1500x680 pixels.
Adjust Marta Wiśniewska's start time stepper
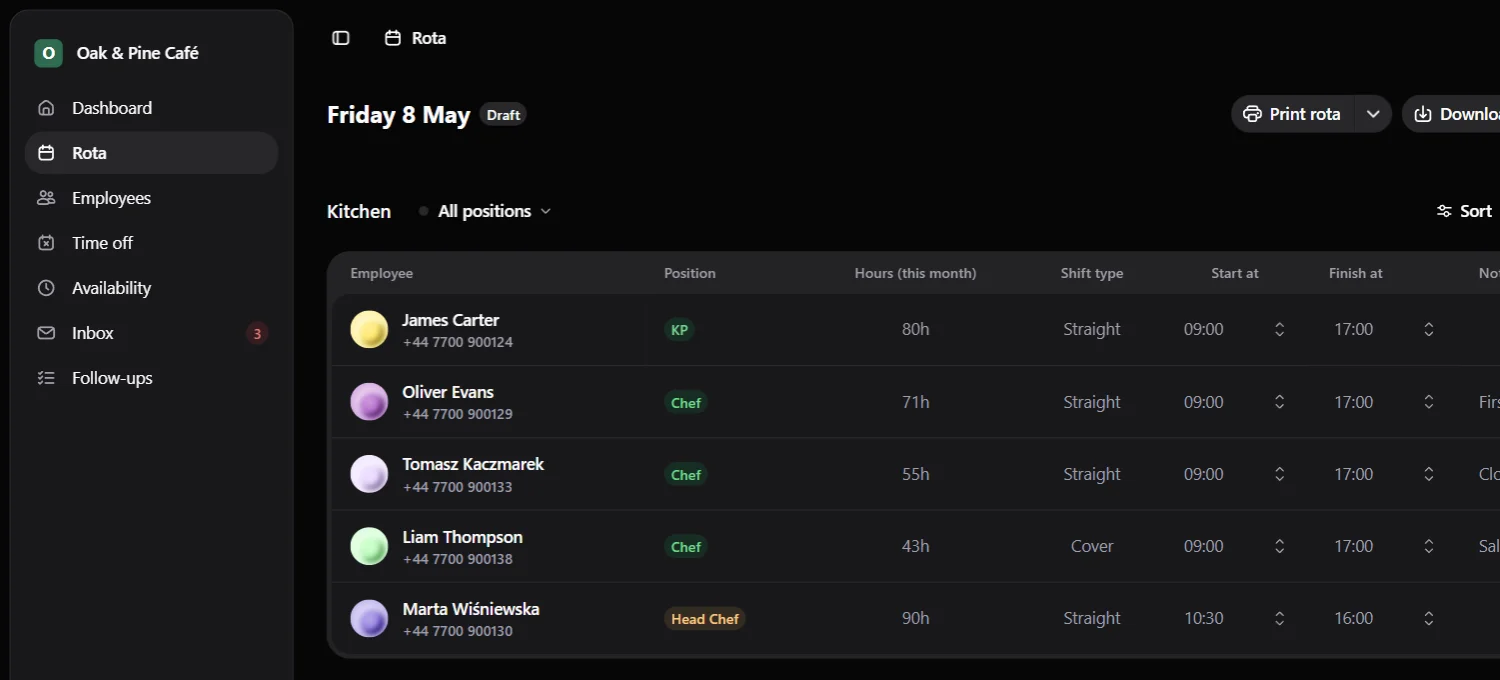tap(1279, 618)
